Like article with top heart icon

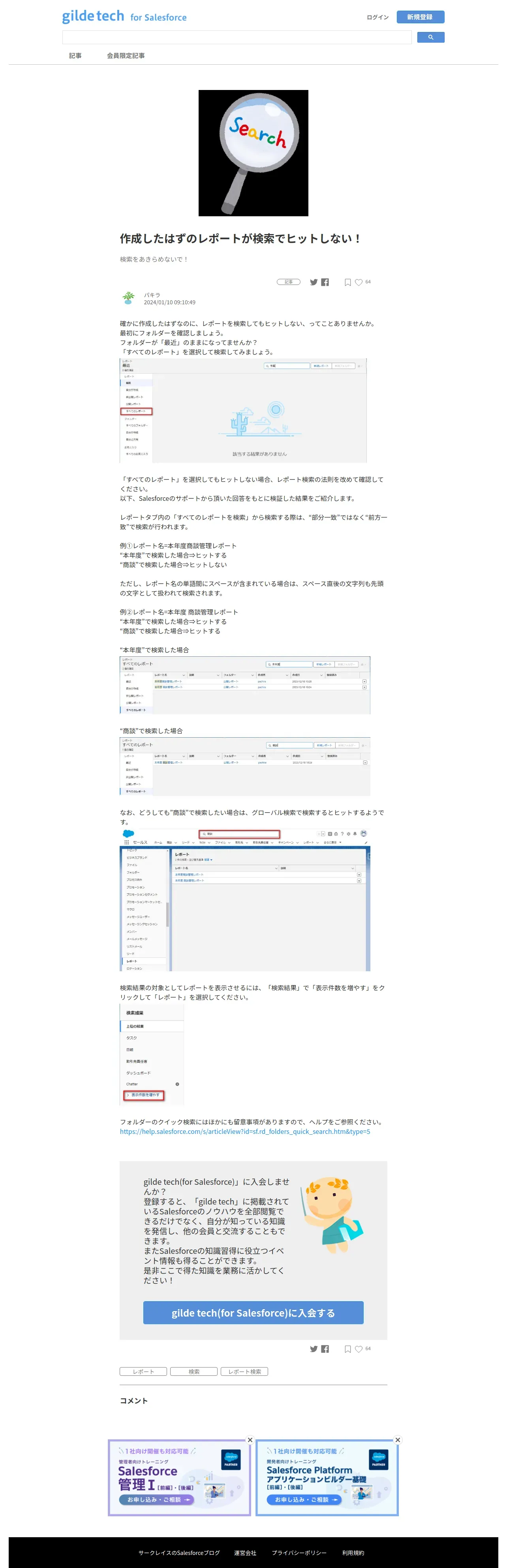(x=359, y=283)
